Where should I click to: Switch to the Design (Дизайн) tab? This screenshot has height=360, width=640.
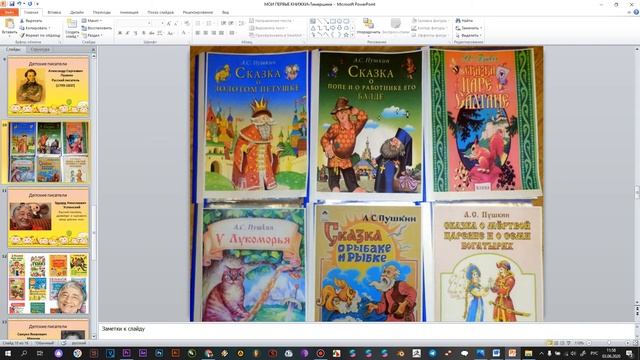tap(77, 12)
